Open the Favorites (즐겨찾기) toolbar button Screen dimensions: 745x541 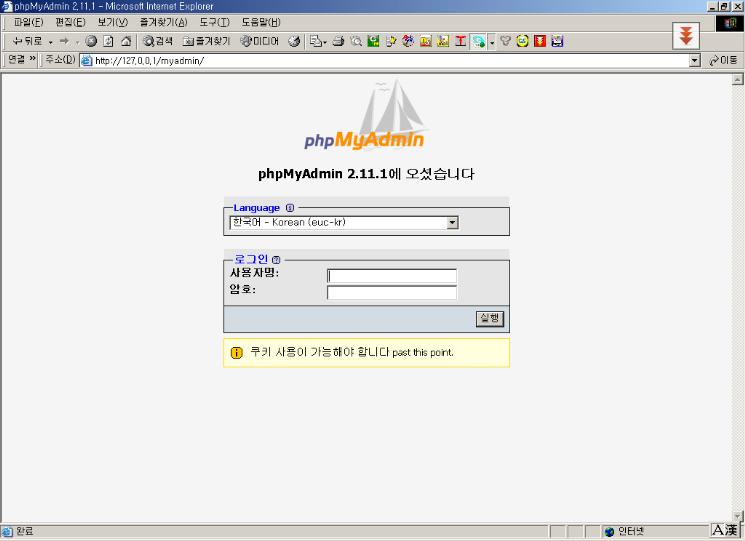(206, 41)
